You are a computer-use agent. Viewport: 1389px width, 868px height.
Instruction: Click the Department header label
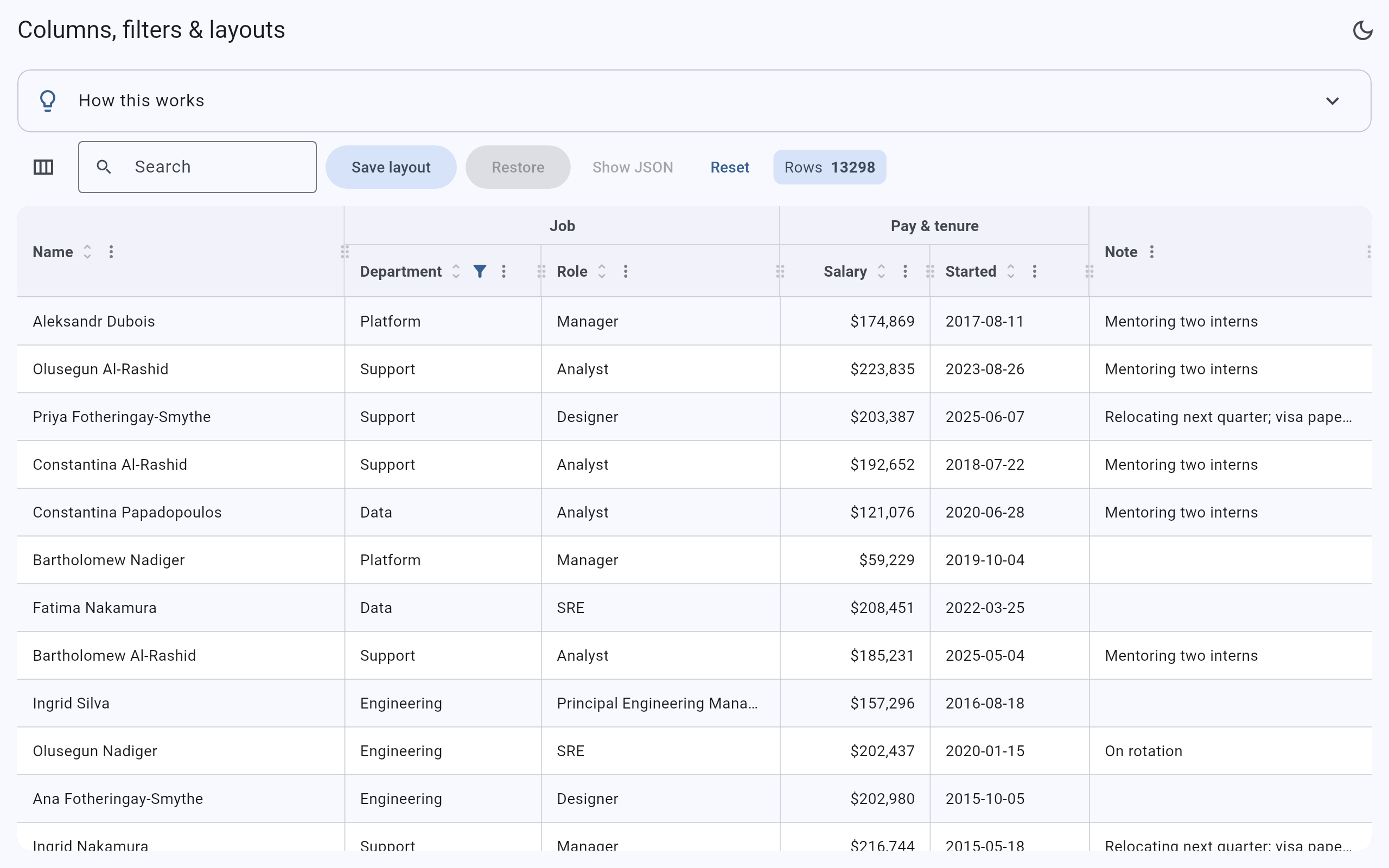pyautogui.click(x=400, y=272)
